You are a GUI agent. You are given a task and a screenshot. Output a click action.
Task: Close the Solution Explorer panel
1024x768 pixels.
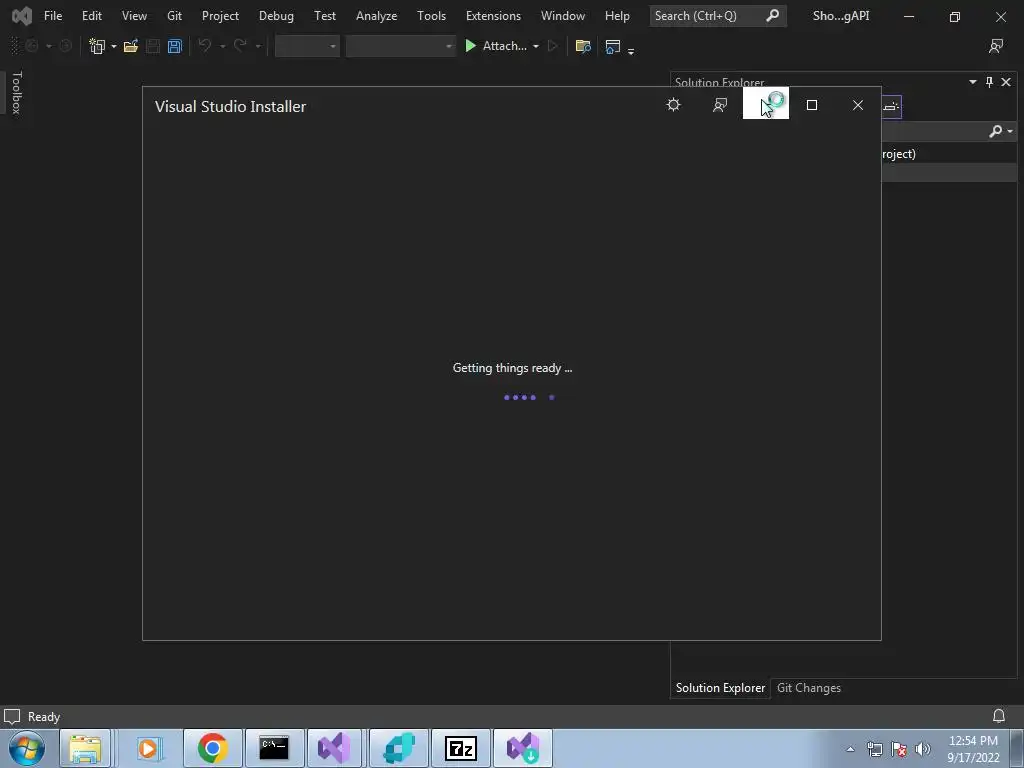(1006, 82)
